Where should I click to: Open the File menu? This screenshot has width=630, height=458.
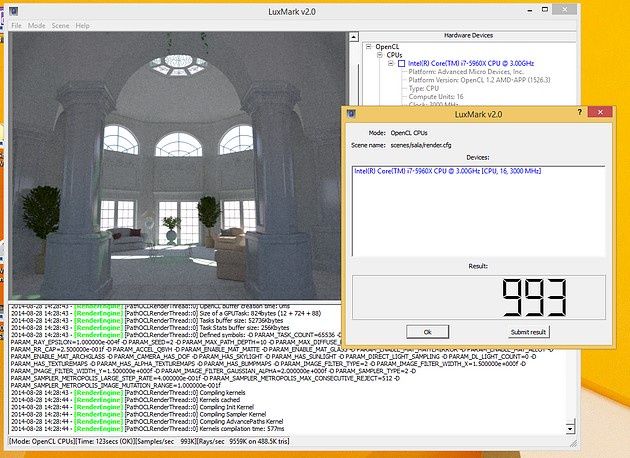(16, 25)
